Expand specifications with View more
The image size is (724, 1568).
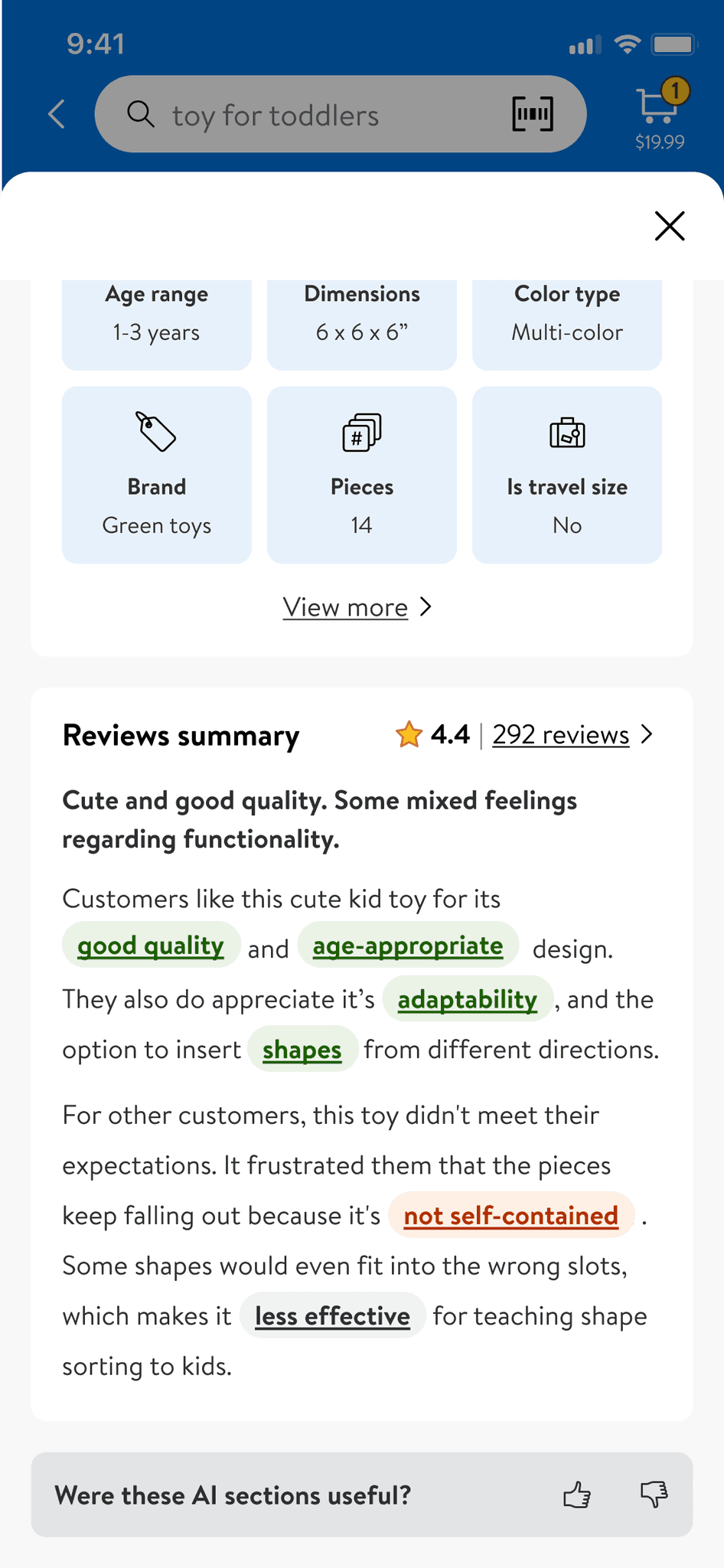point(345,607)
